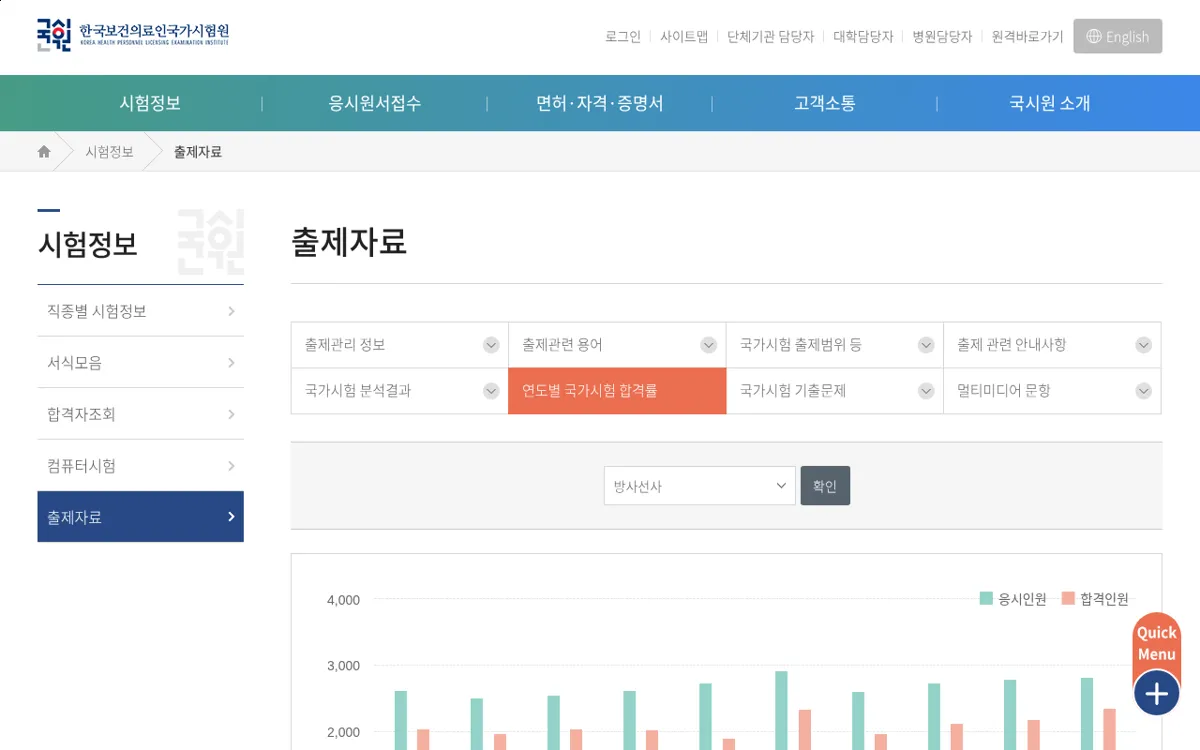
Task: Open Quick Menu plus button
Action: pyautogui.click(x=1157, y=692)
